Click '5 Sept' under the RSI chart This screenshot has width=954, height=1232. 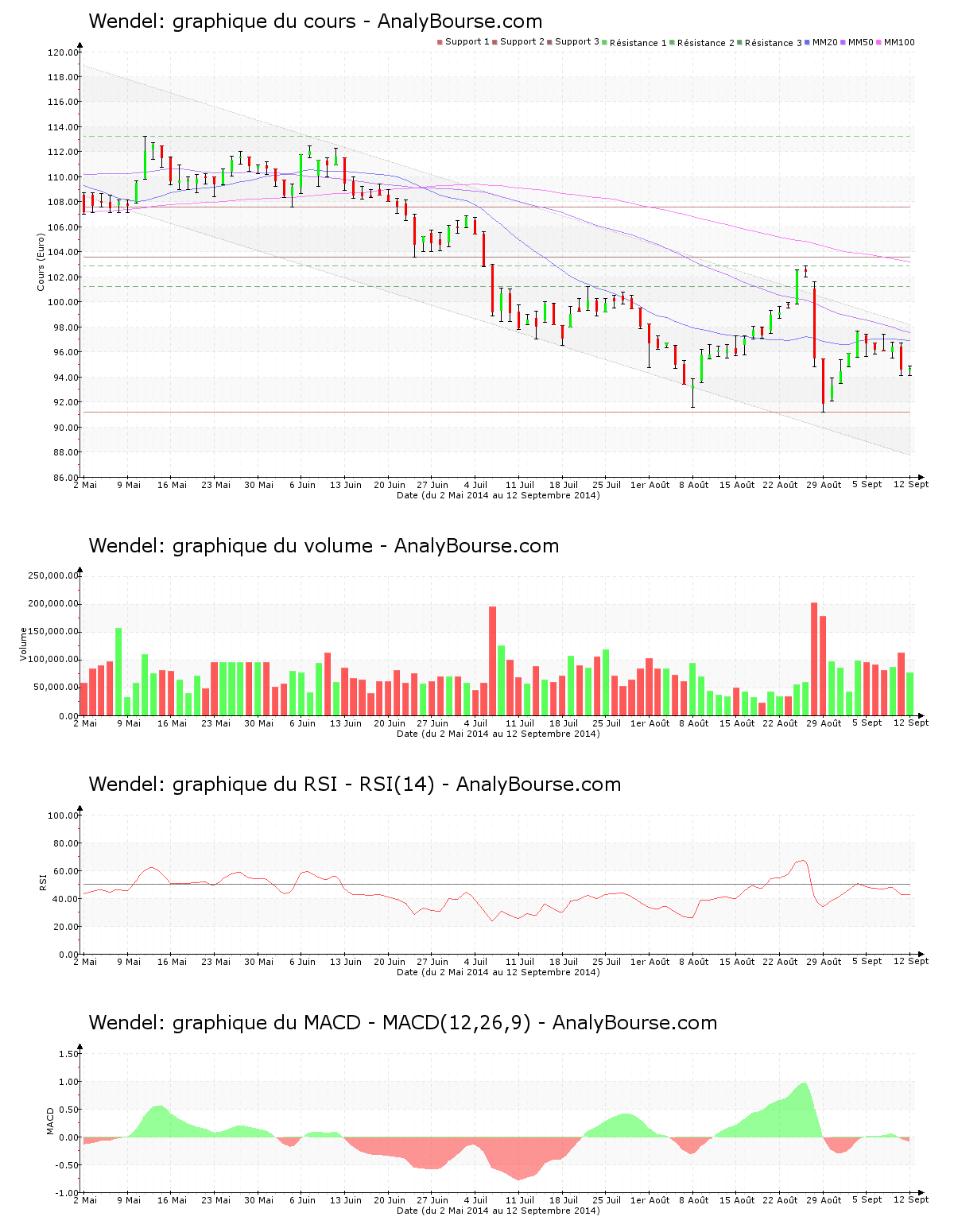tap(867, 961)
